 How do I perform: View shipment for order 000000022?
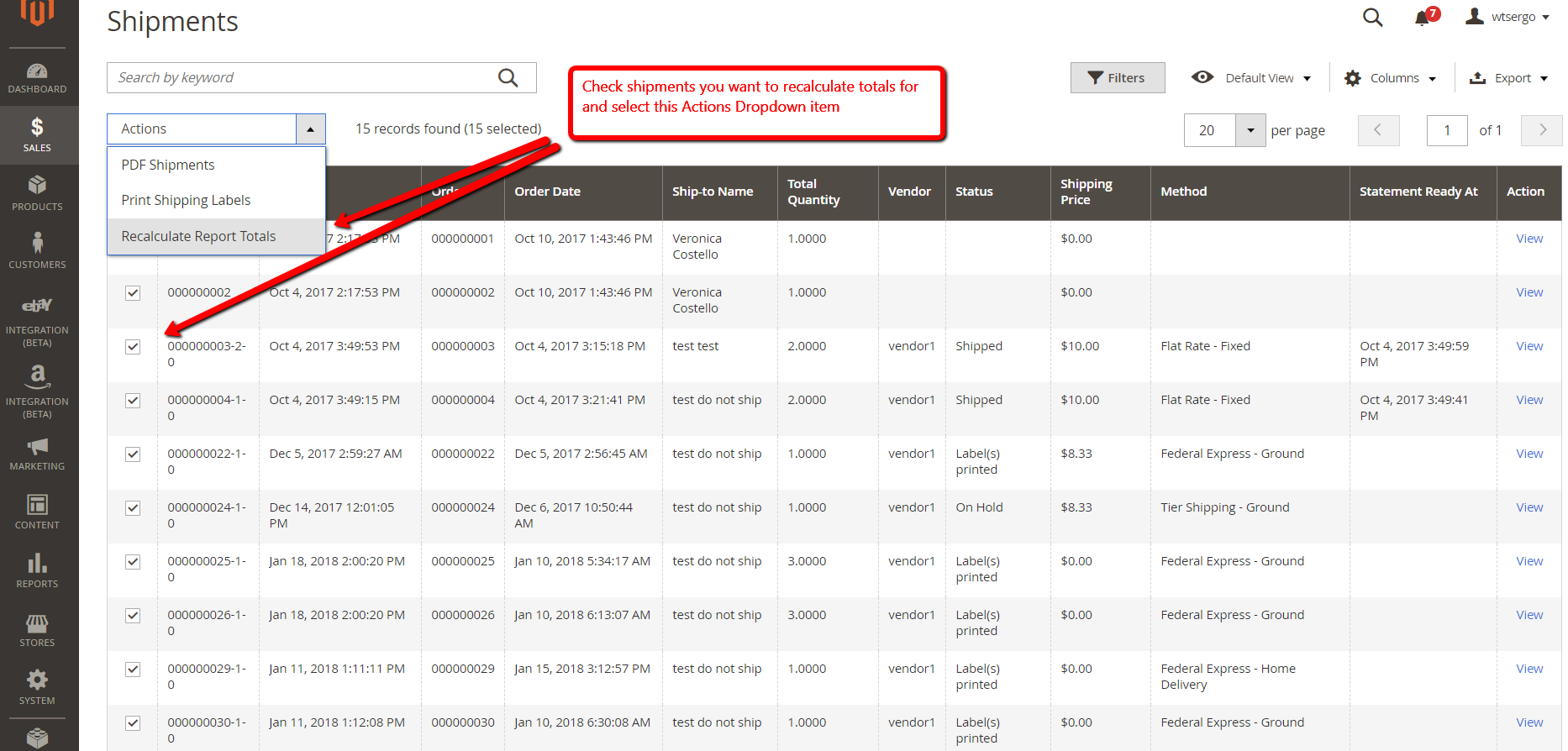[1529, 454]
